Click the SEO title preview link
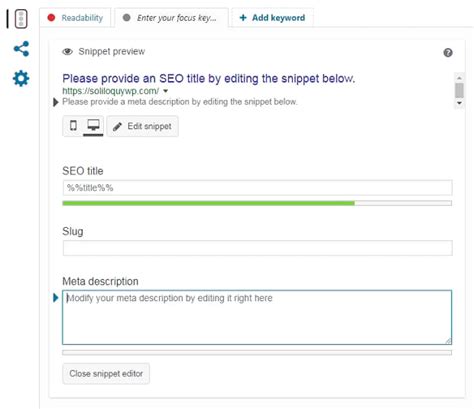This screenshot has width=474, height=409. (x=209, y=79)
